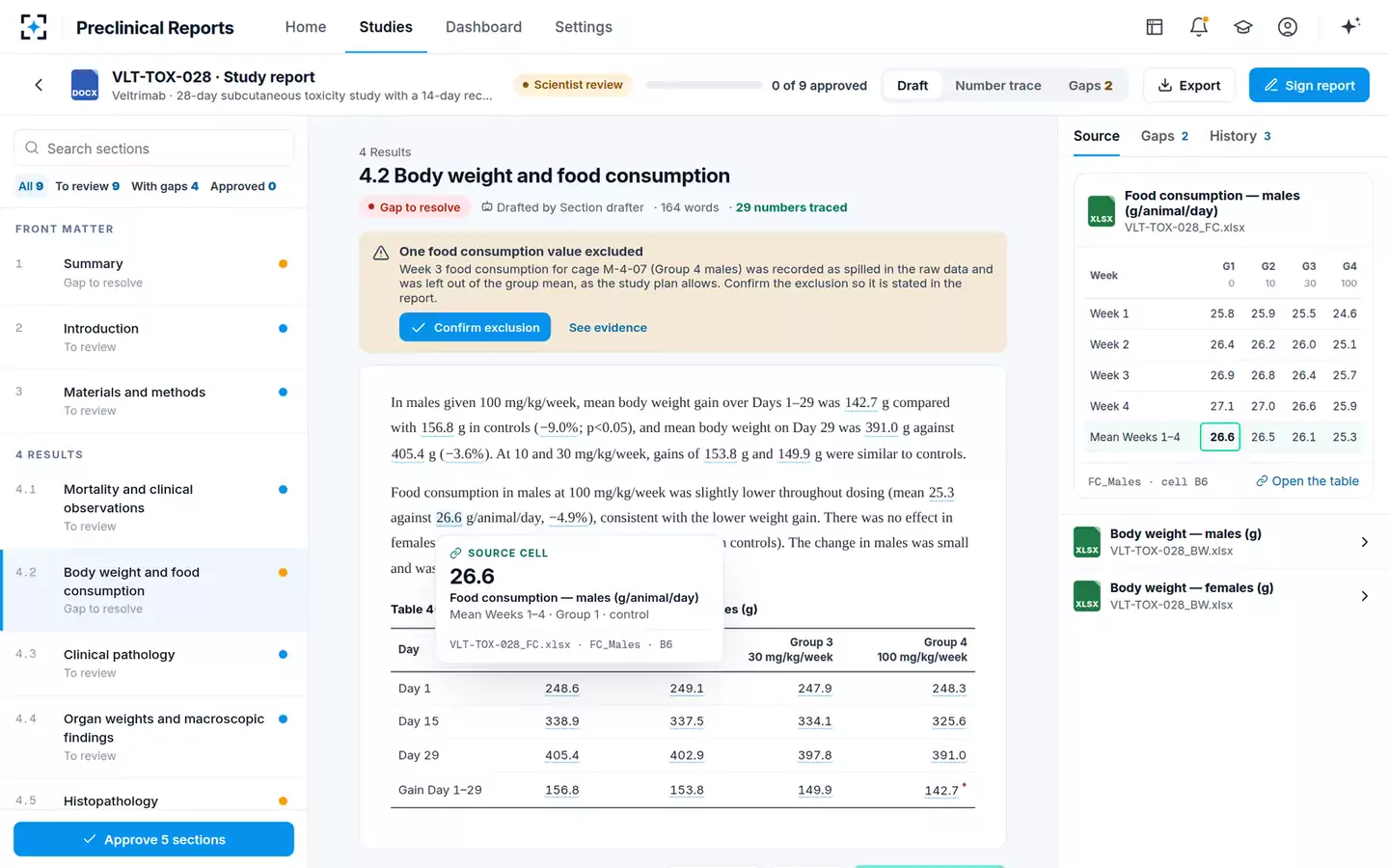This screenshot has width=1389, height=868.
Task: Click the See evidence link
Action: (x=608, y=327)
